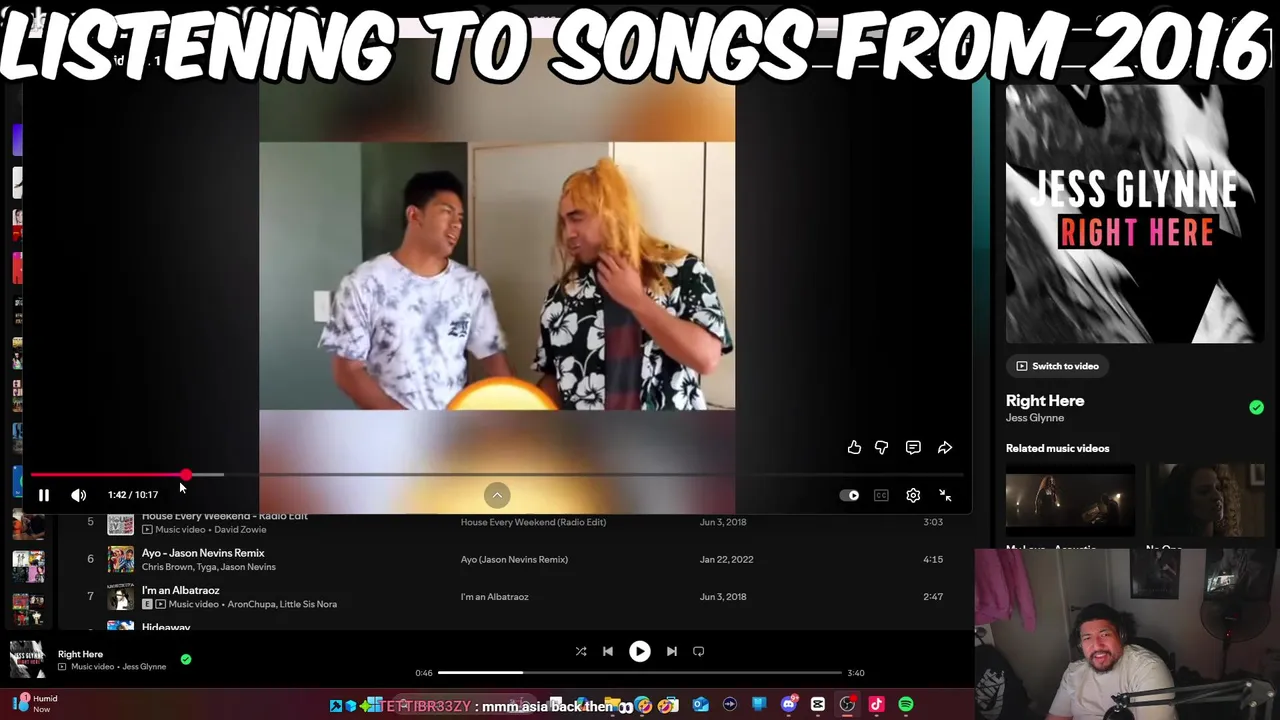Click the now playing album cover thumbnail
1280x720 pixels.
click(27, 659)
